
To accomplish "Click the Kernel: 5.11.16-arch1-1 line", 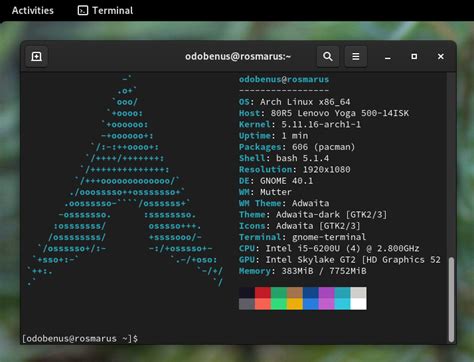I will click(x=300, y=125).
